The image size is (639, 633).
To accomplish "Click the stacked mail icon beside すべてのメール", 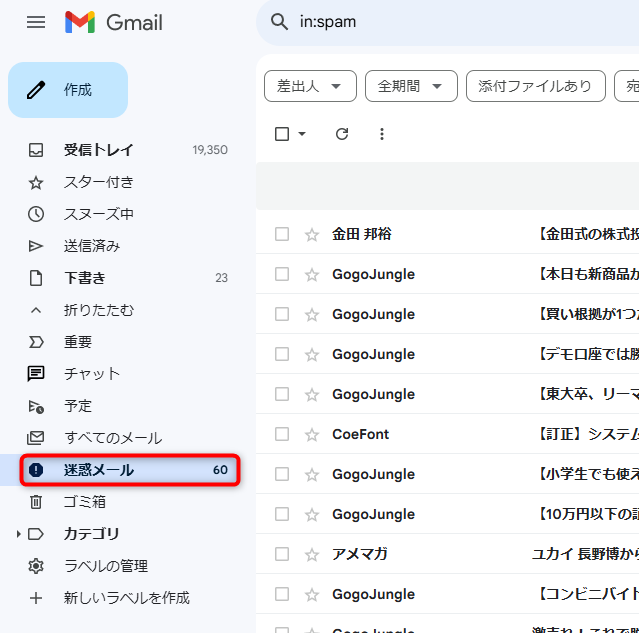I will 36,438.
